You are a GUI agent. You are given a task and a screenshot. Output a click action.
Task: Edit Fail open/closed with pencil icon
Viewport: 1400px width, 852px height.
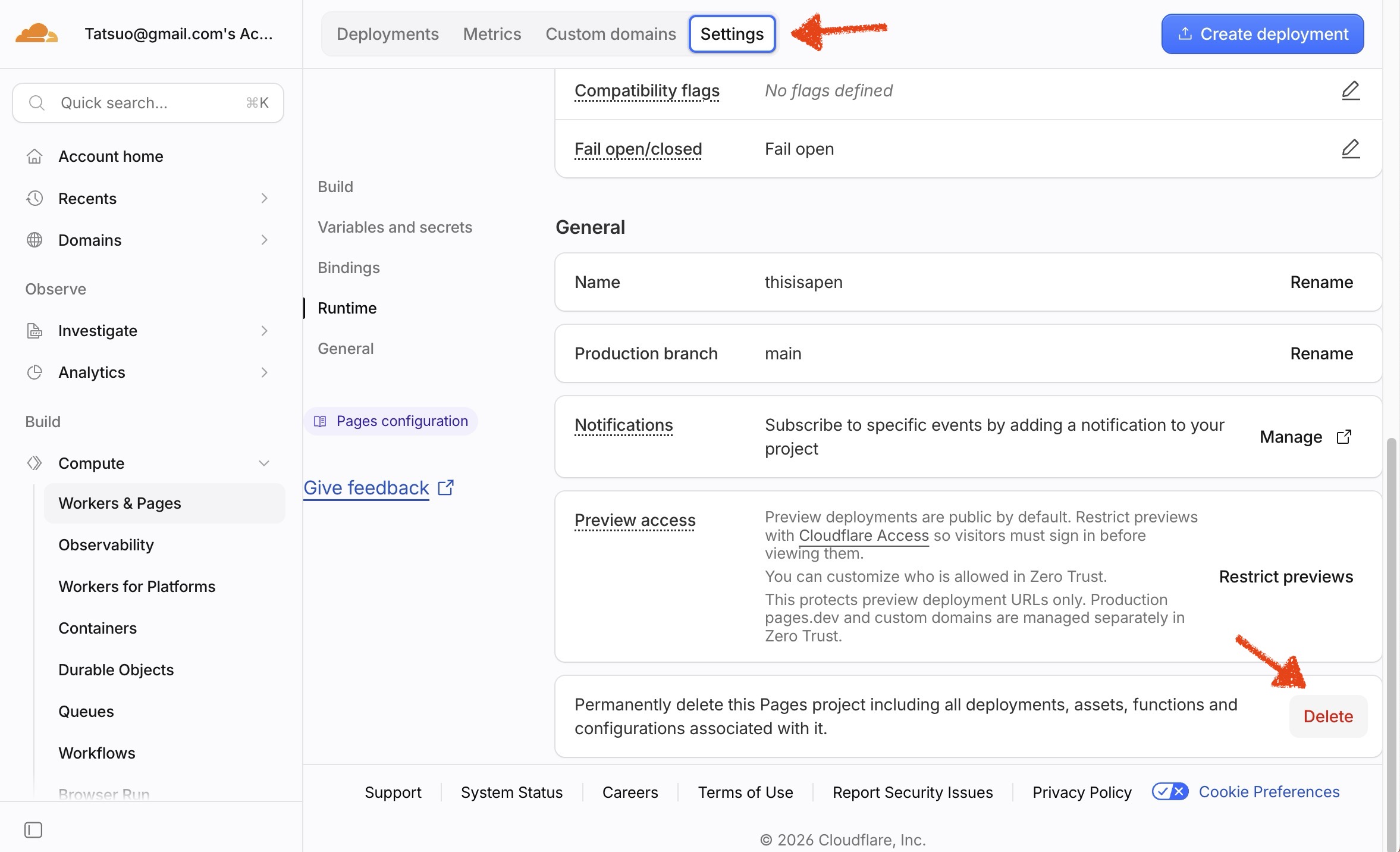point(1351,149)
